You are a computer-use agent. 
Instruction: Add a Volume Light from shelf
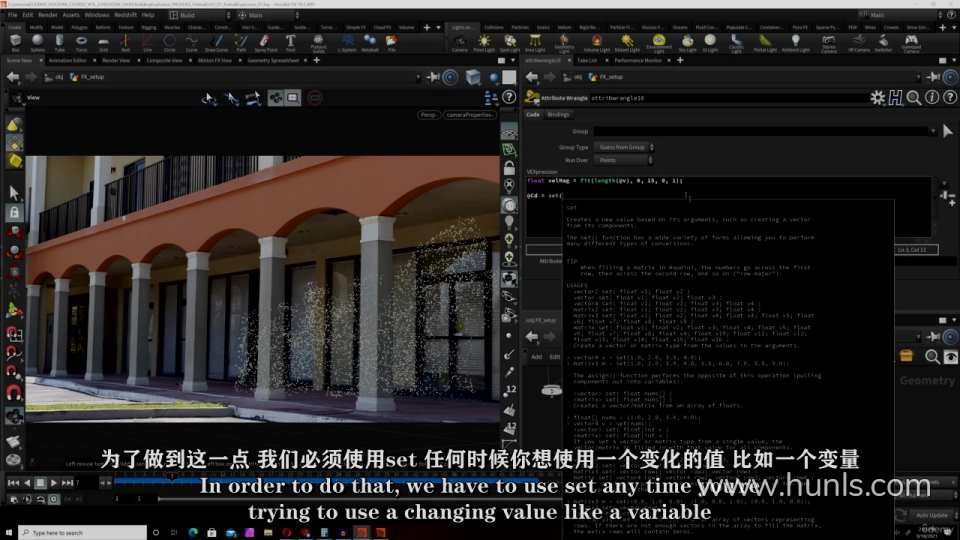(x=596, y=42)
